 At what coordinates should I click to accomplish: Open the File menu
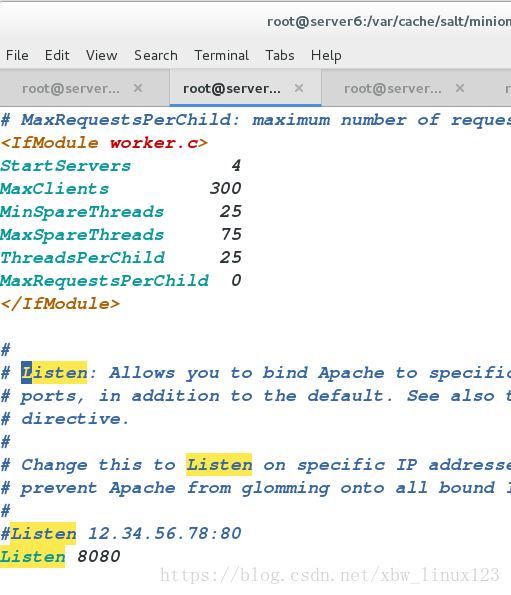(x=17, y=55)
